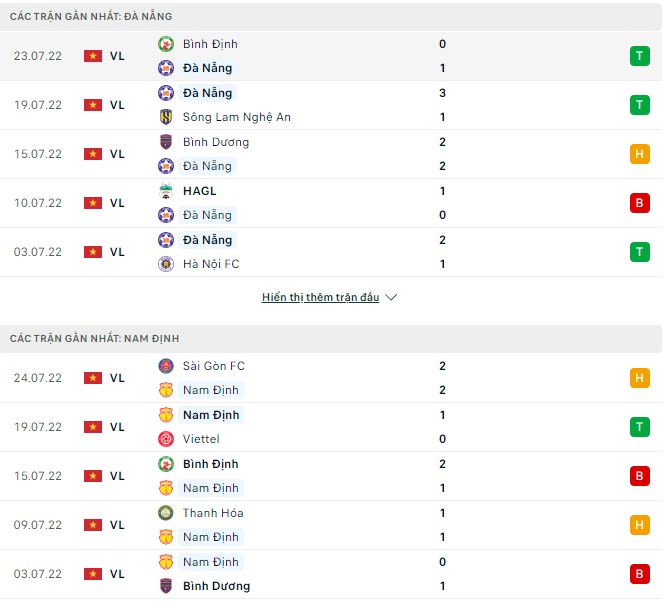Image resolution: width=670 pixels, height=603 pixels.
Task: Open the Viettel team name link
Action: point(201,439)
